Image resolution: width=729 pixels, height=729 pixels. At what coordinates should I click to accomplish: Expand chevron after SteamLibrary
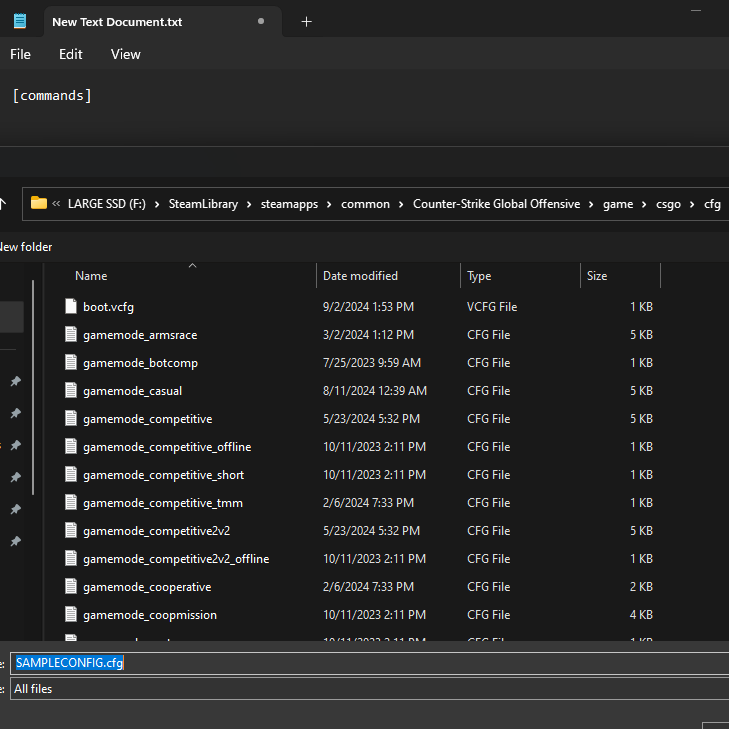click(x=249, y=205)
